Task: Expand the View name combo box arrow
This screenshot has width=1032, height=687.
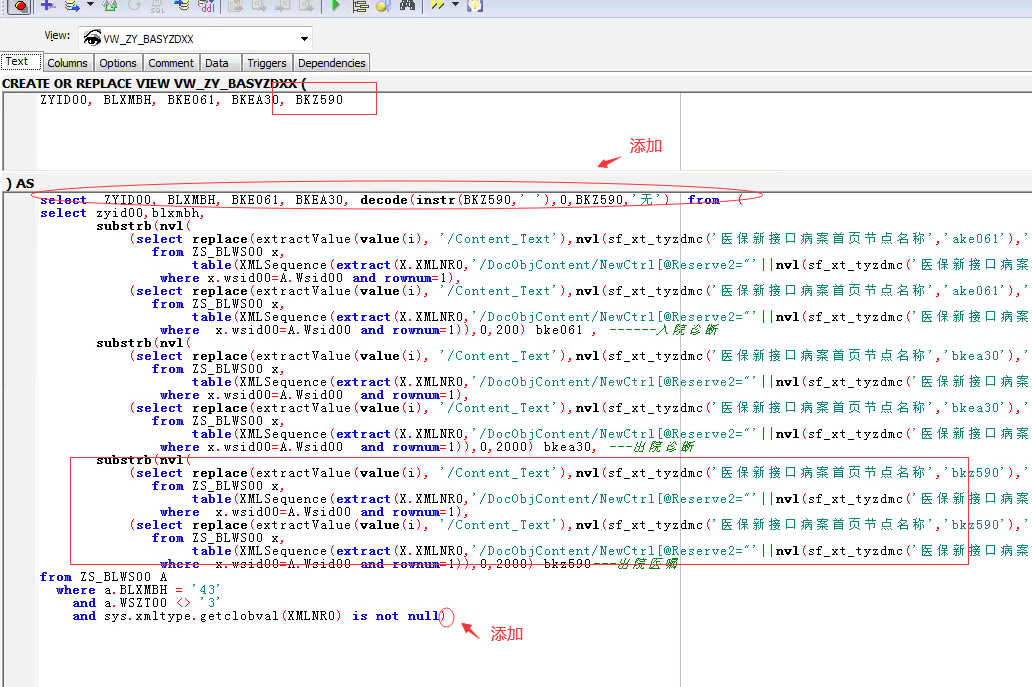Action: click(303, 39)
